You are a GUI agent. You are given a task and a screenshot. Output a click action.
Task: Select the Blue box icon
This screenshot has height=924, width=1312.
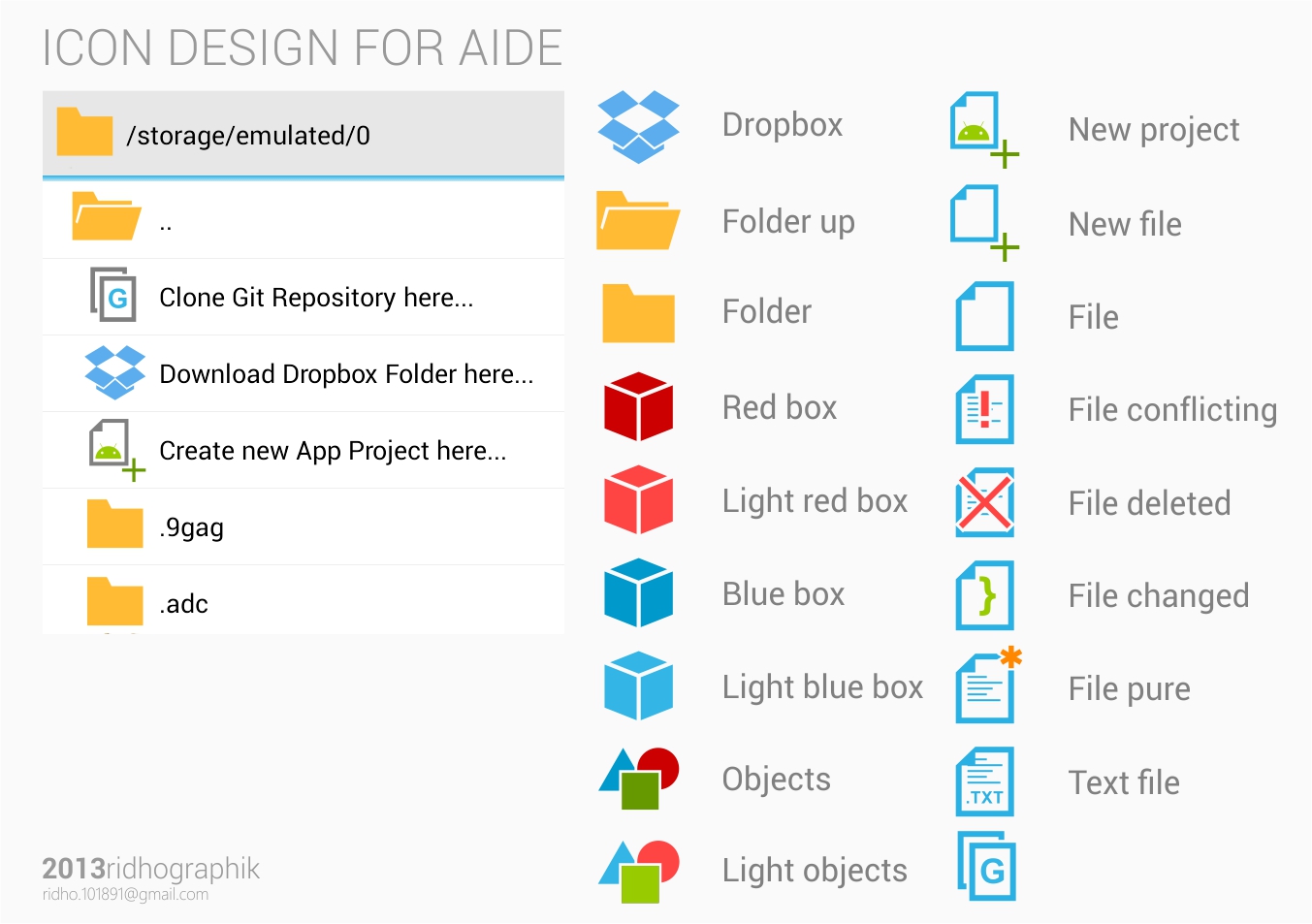(638, 592)
